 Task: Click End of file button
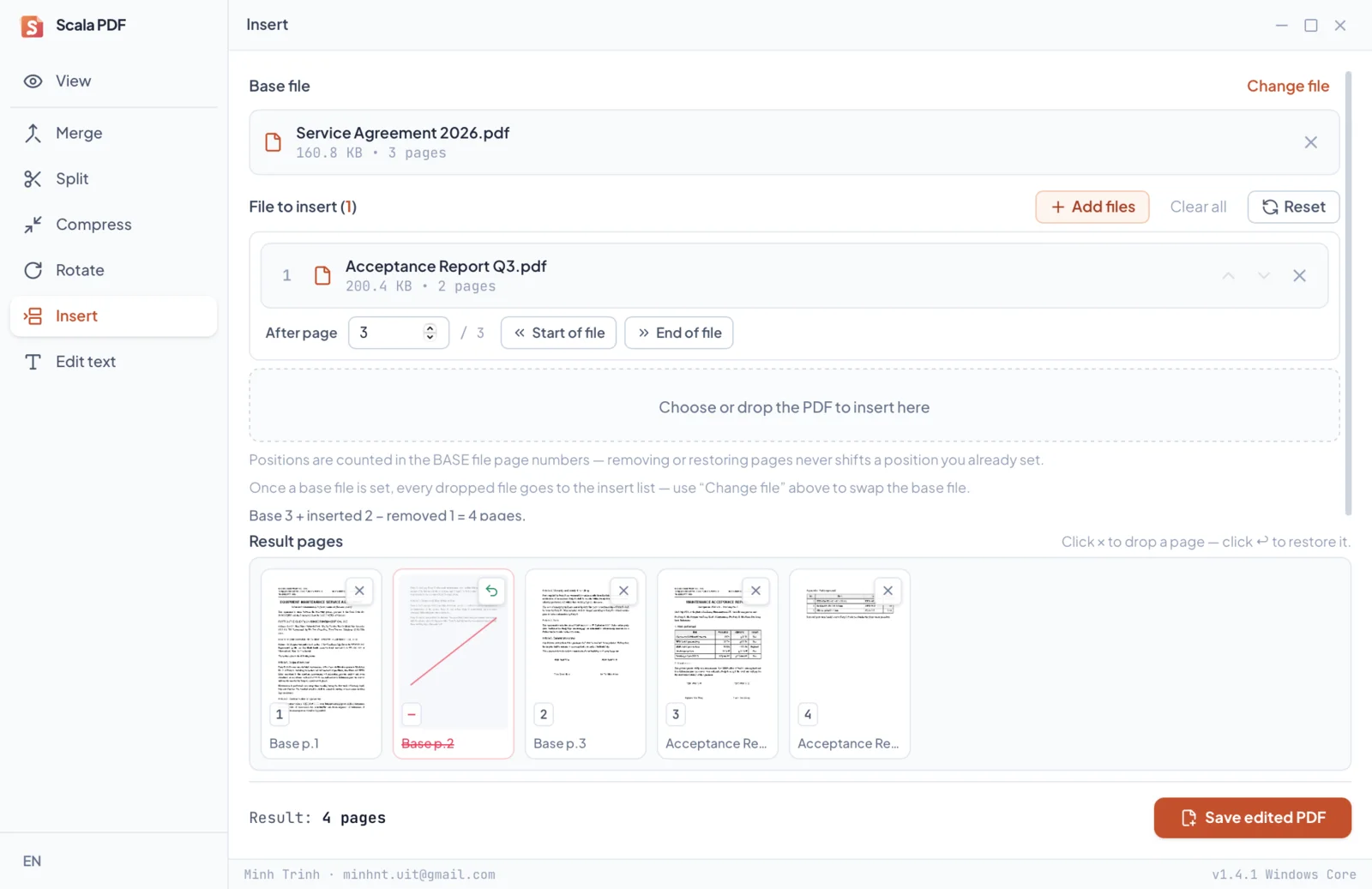(x=678, y=333)
